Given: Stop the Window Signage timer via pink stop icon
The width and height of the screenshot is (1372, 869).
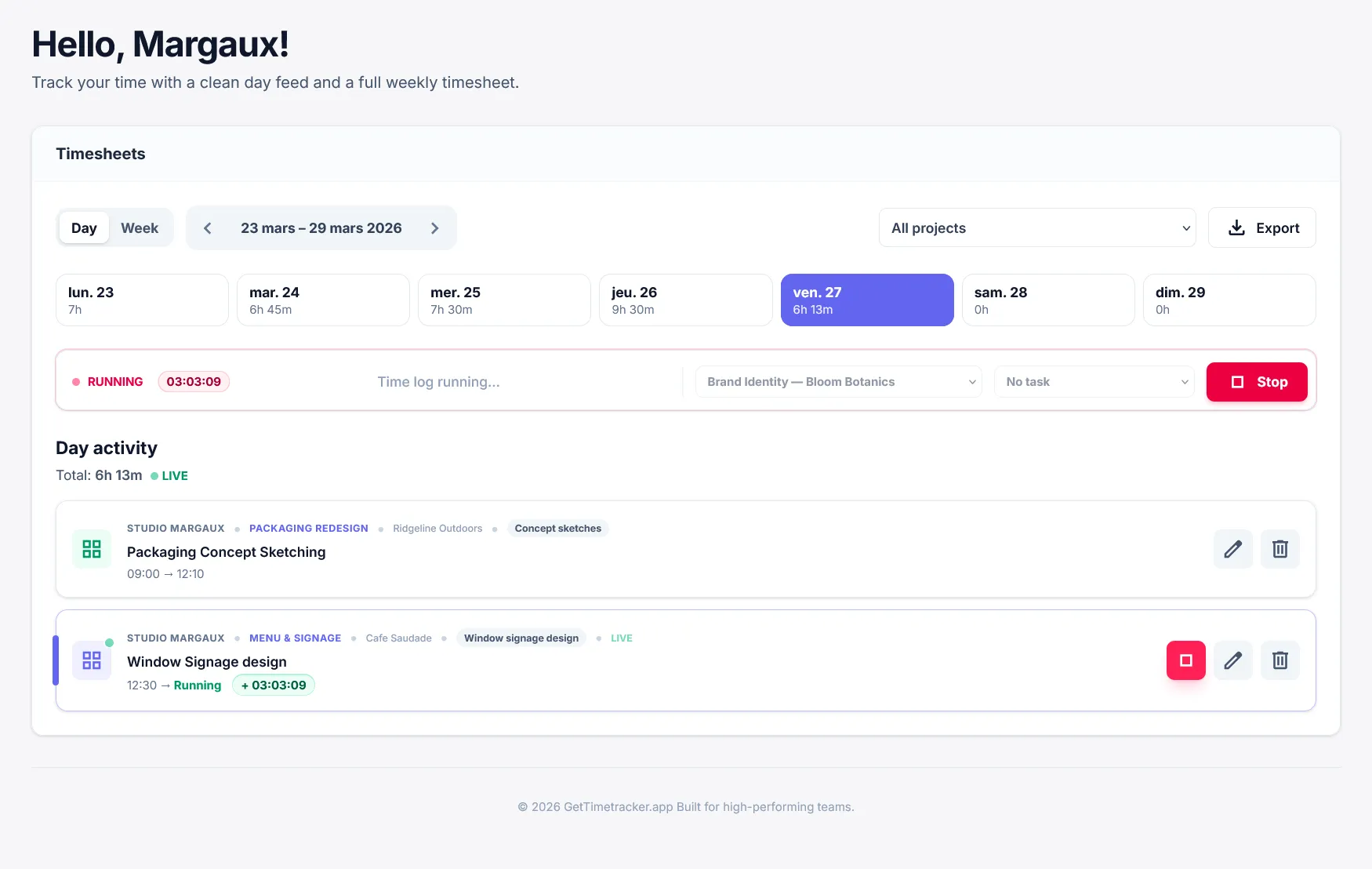Looking at the screenshot, I should click(x=1185, y=660).
